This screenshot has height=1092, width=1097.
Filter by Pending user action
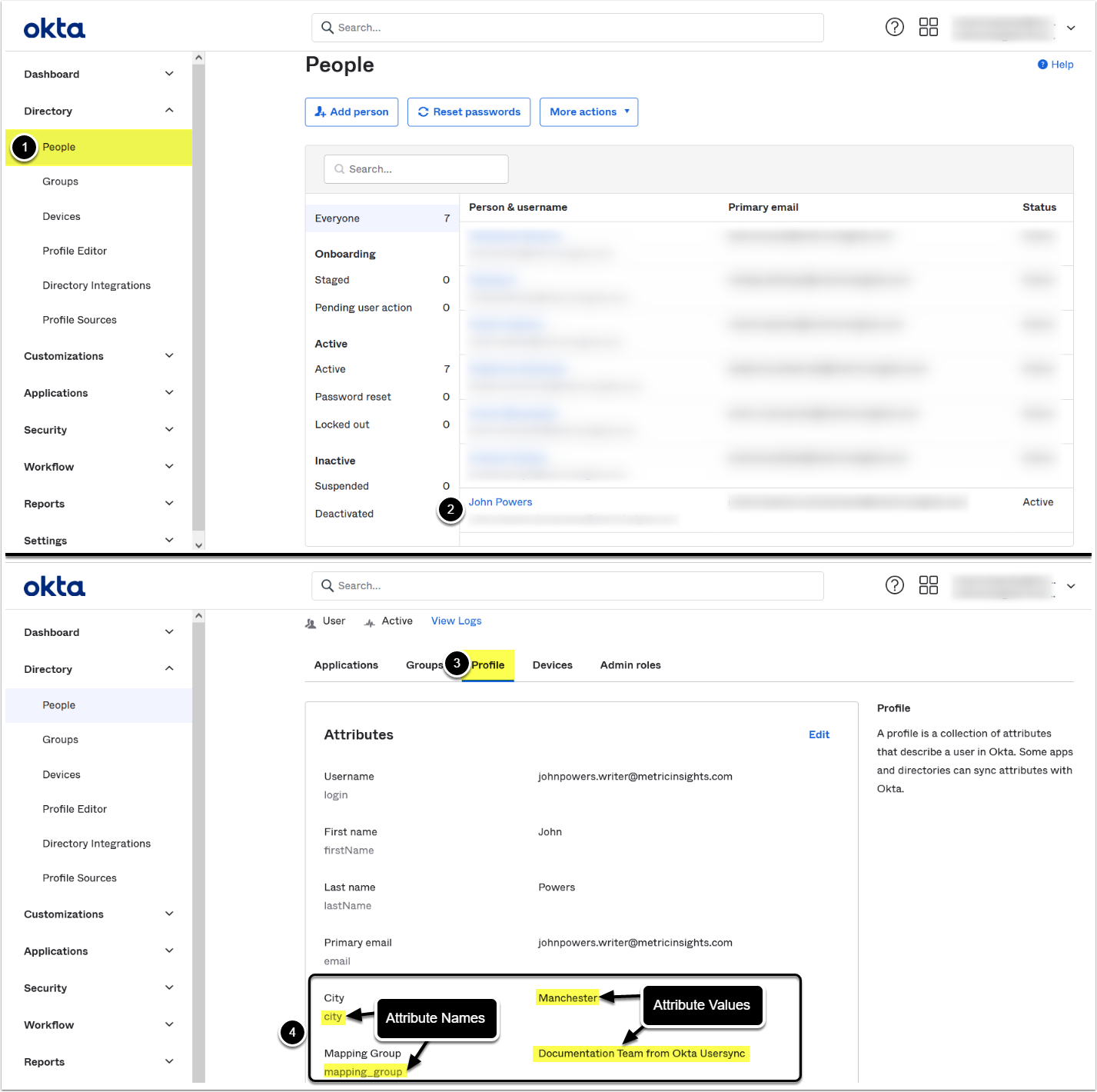coord(382,308)
